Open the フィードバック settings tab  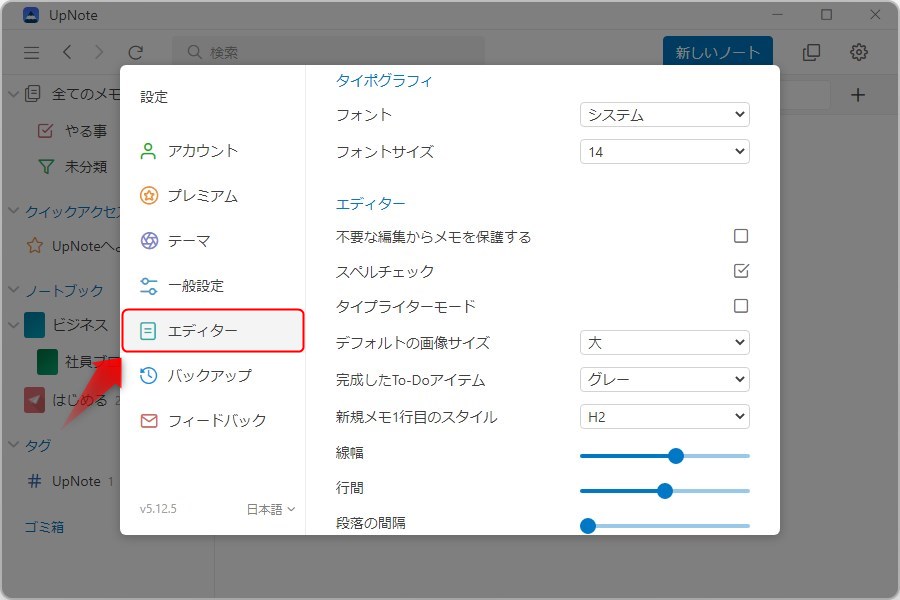213,421
